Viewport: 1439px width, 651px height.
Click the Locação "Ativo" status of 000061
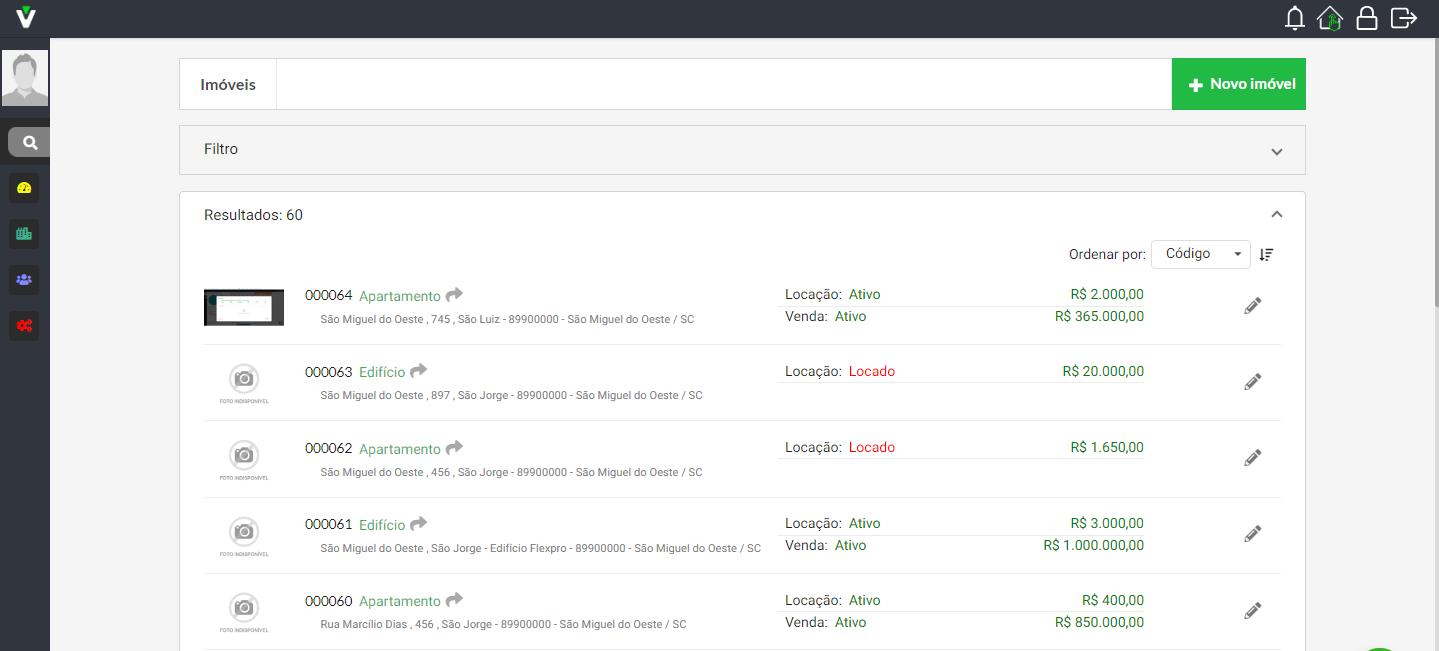pos(865,523)
